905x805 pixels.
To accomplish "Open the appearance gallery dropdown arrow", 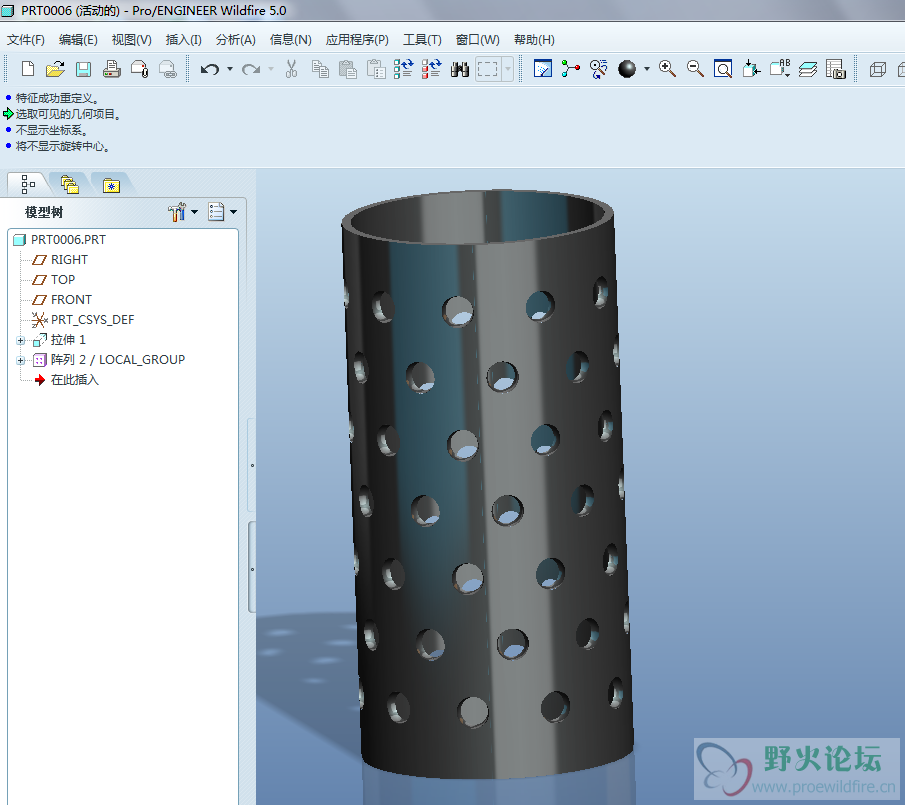I will click(x=646, y=69).
